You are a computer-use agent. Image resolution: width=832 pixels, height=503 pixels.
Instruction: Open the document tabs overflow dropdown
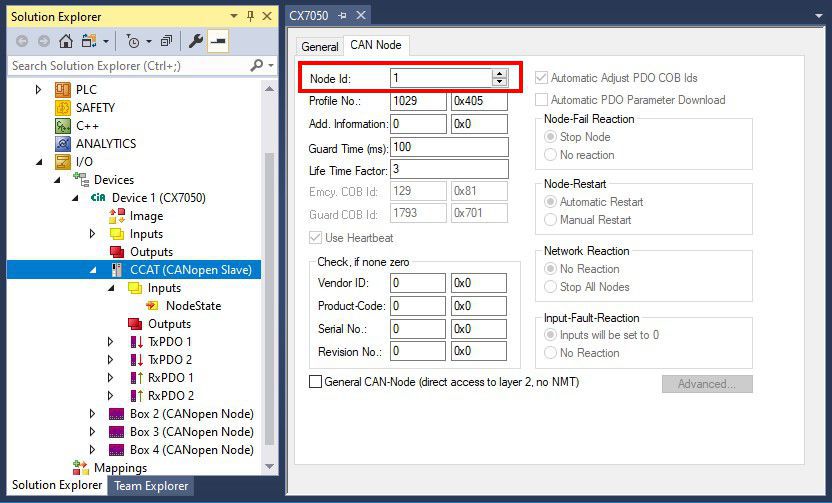pyautogui.click(x=819, y=16)
